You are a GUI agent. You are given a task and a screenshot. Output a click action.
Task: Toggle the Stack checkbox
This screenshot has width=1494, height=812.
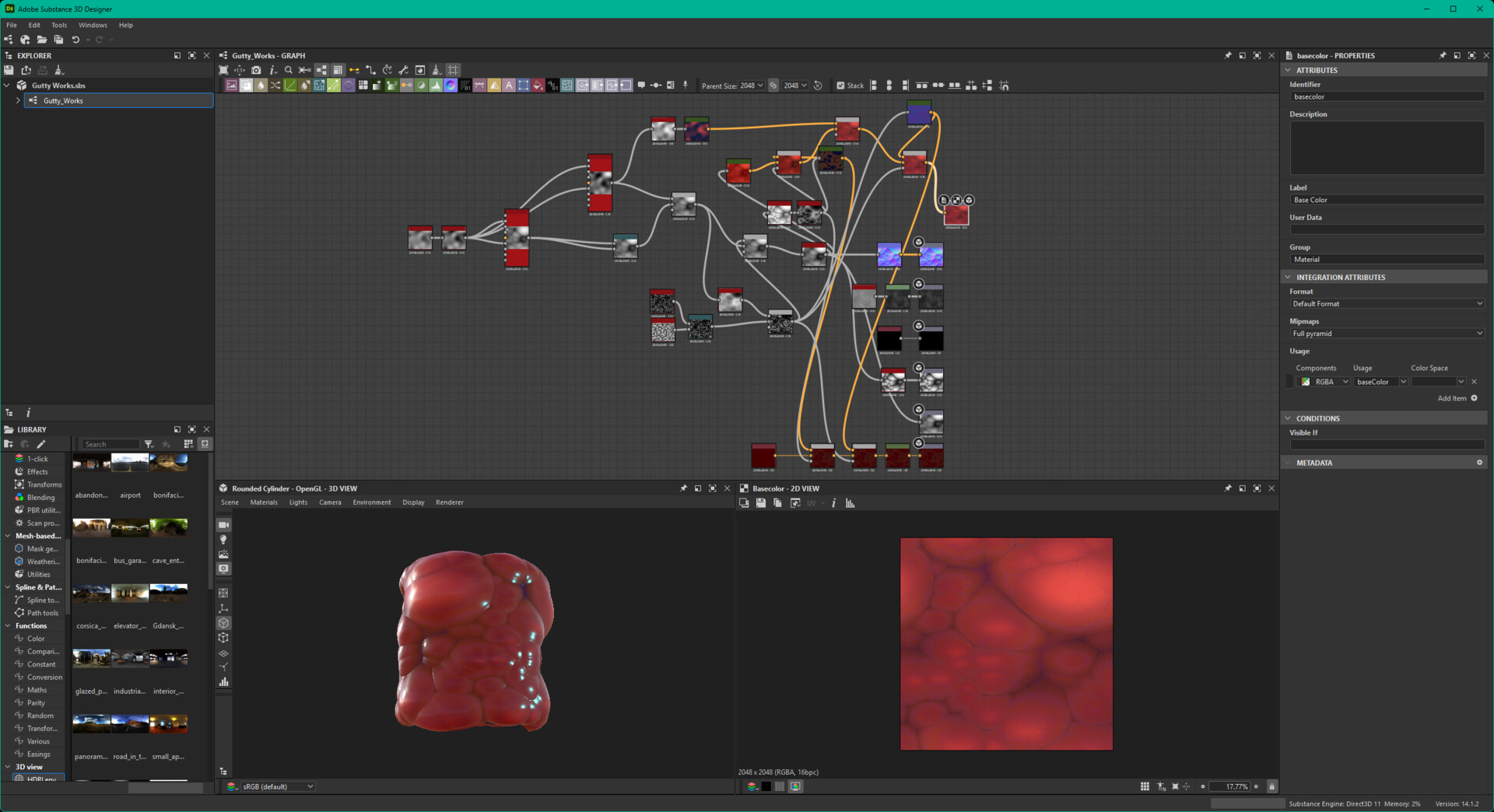point(840,86)
